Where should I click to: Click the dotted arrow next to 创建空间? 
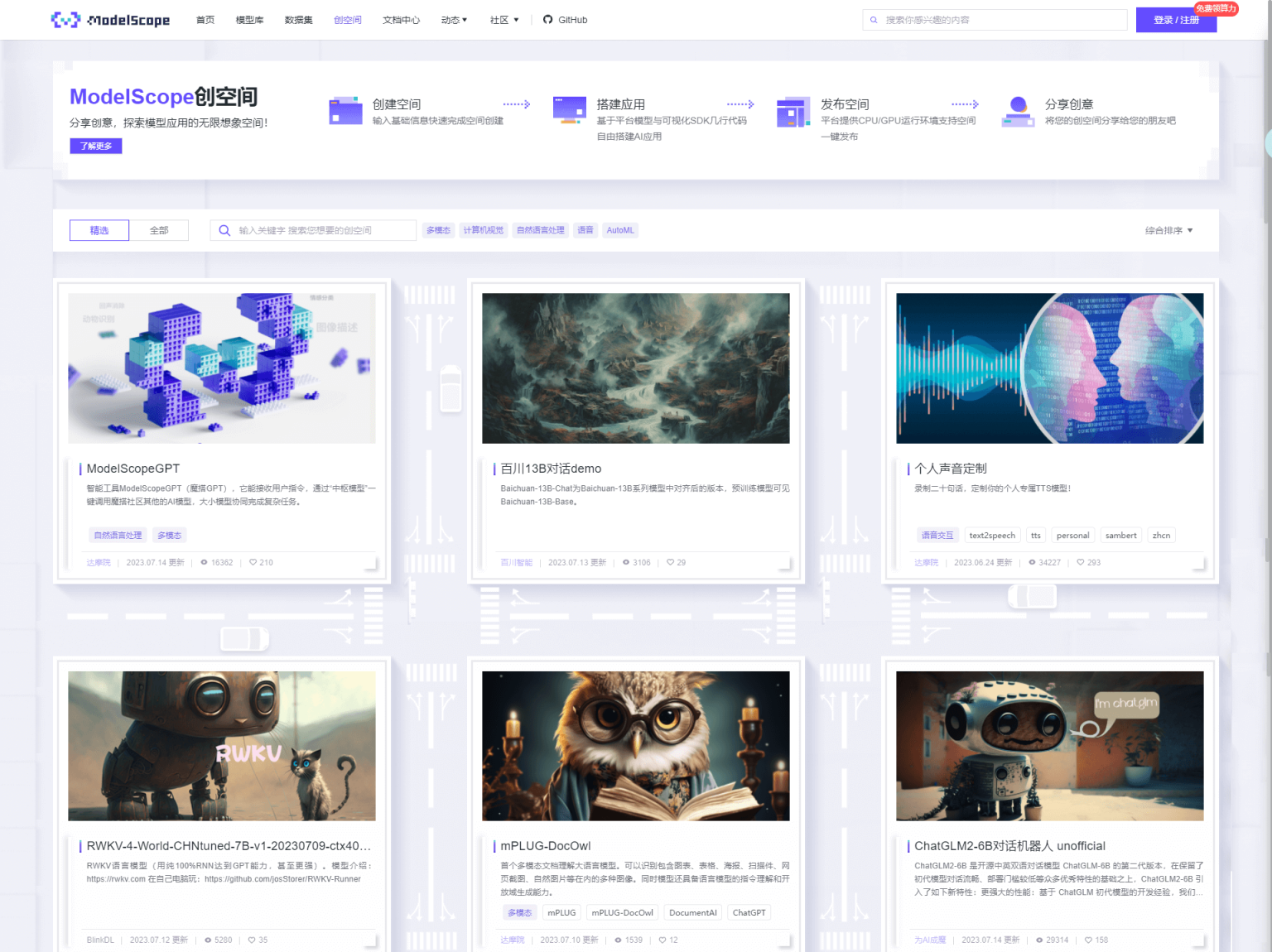(515, 104)
